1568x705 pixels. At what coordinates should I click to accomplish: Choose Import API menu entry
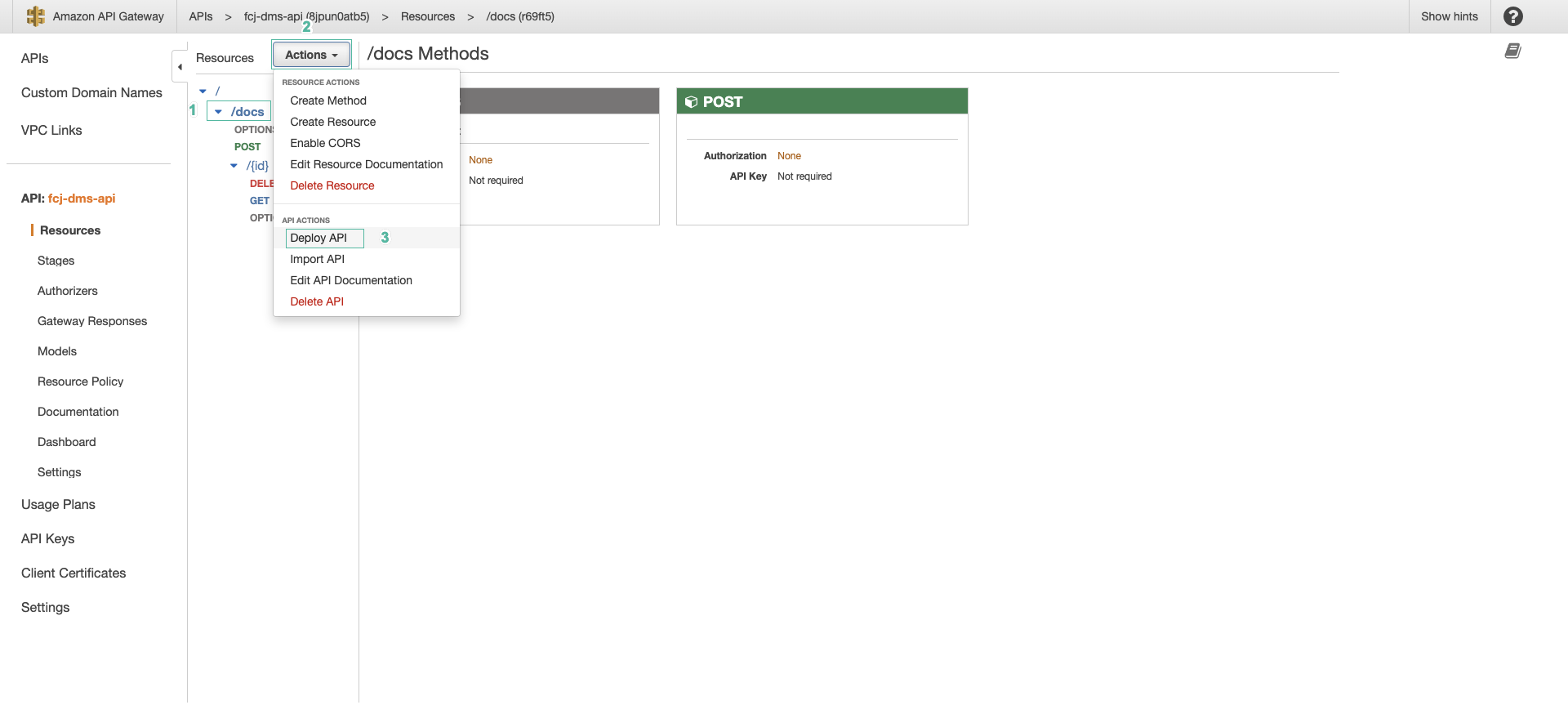click(317, 259)
